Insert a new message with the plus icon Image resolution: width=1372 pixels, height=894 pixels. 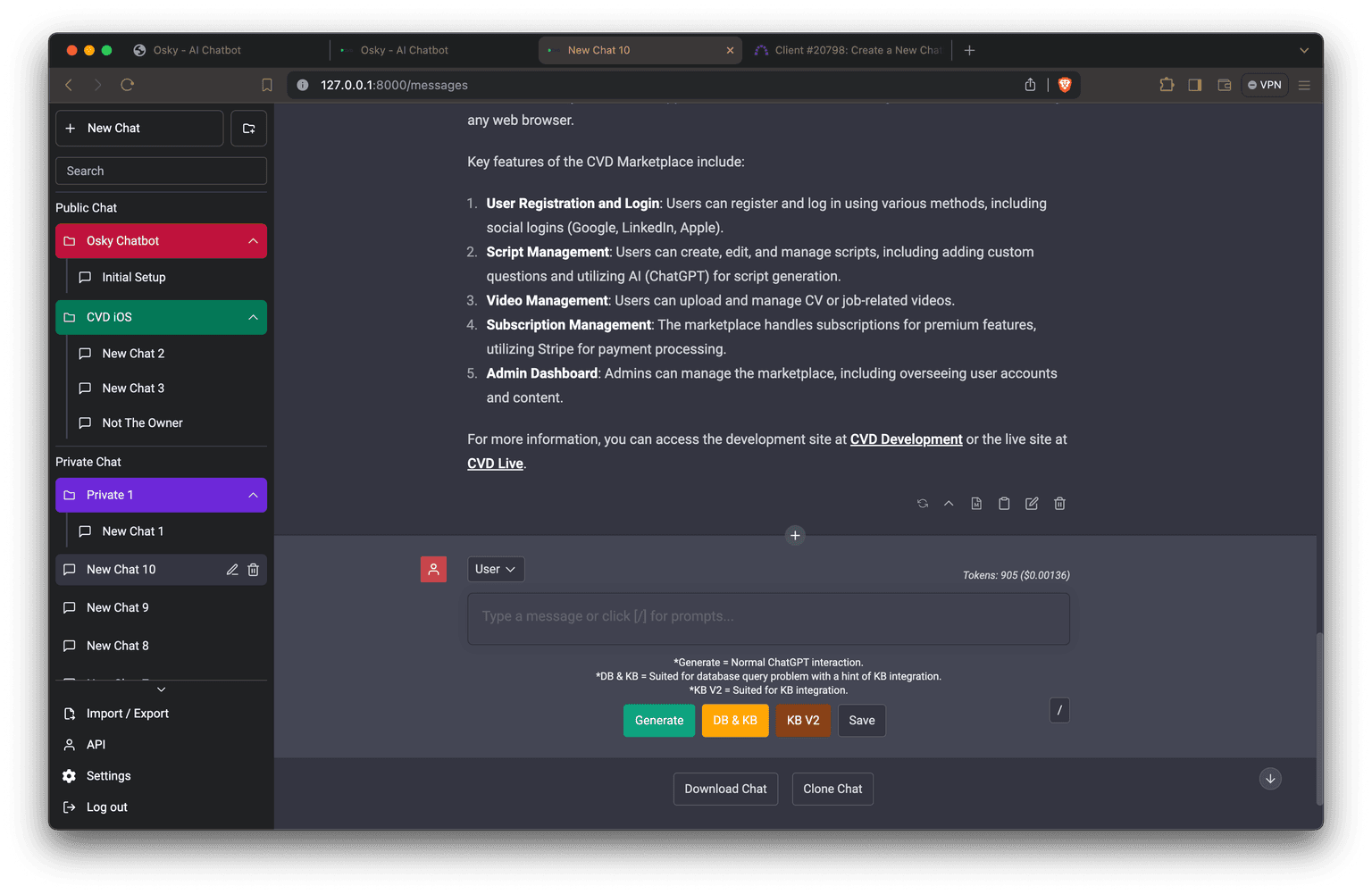click(795, 535)
